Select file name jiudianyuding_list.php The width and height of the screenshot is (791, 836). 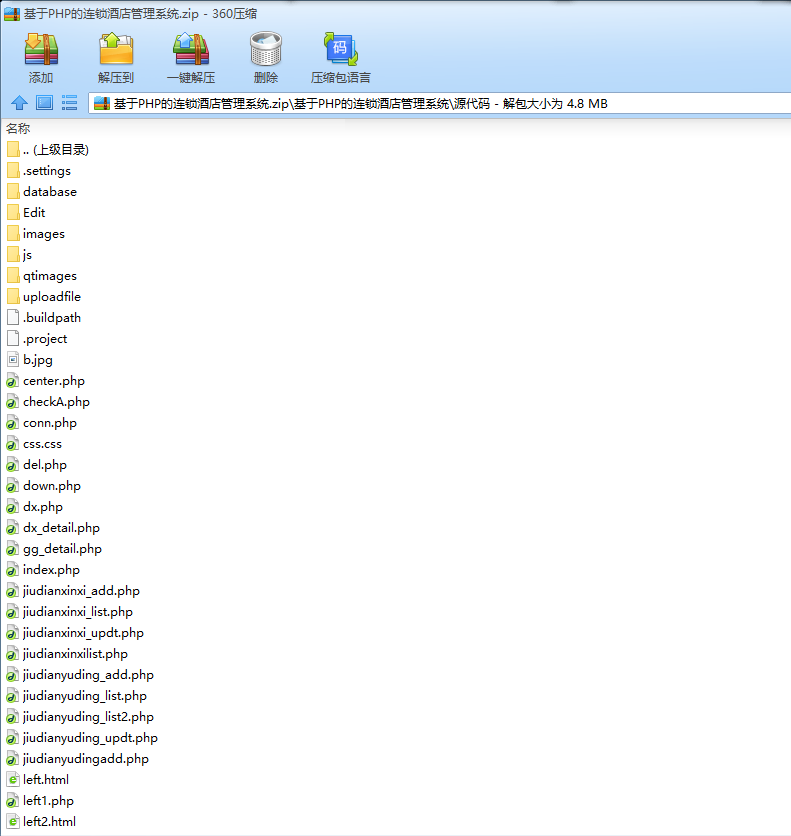85,696
